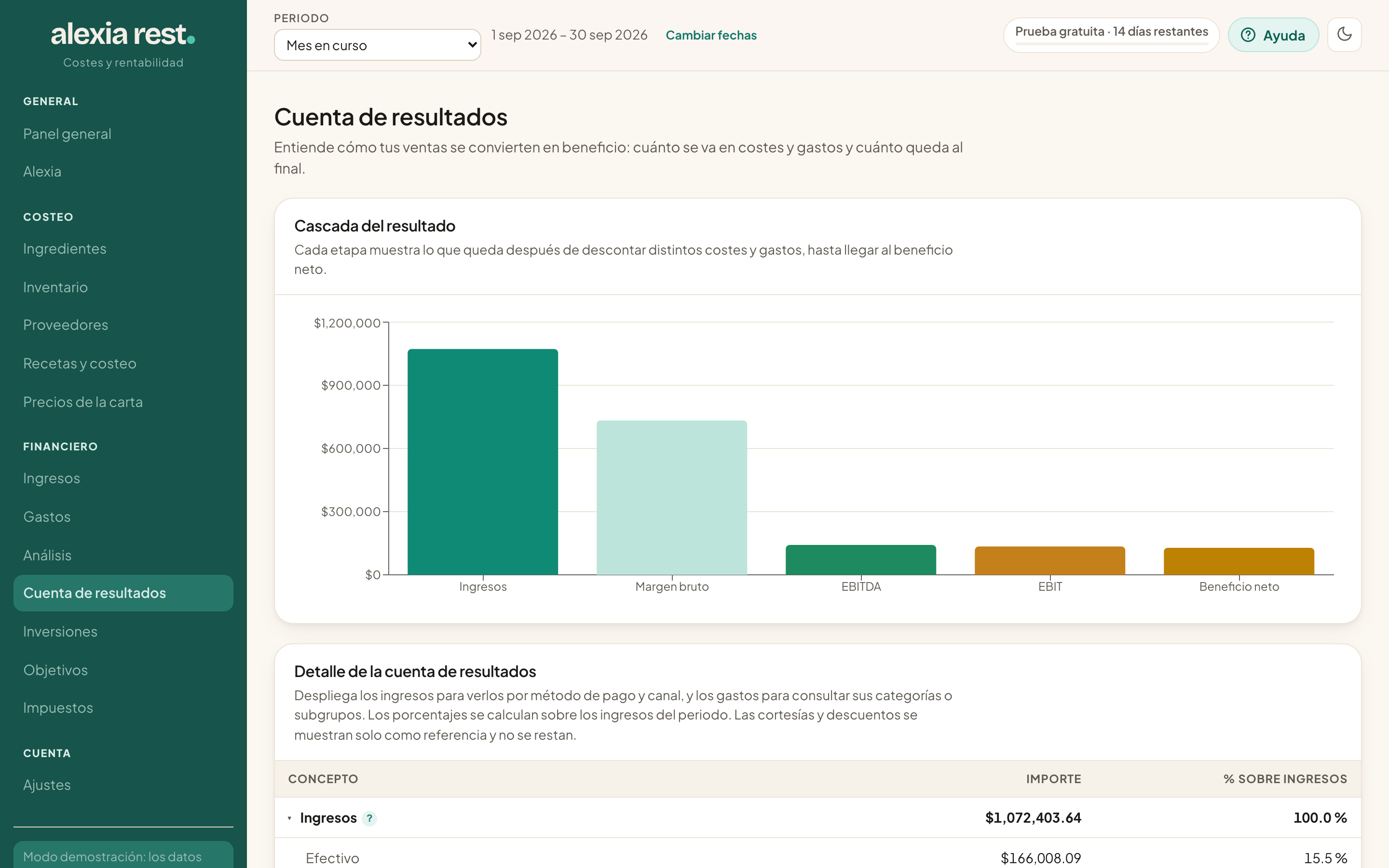Click the $1,072,403.64 amount cell

(1033, 817)
